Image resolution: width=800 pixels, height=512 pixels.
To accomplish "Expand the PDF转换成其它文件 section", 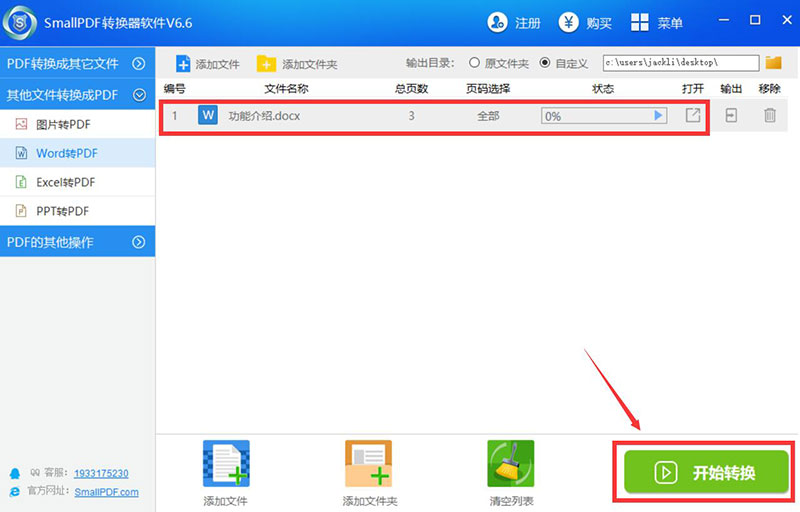I will (x=78, y=63).
